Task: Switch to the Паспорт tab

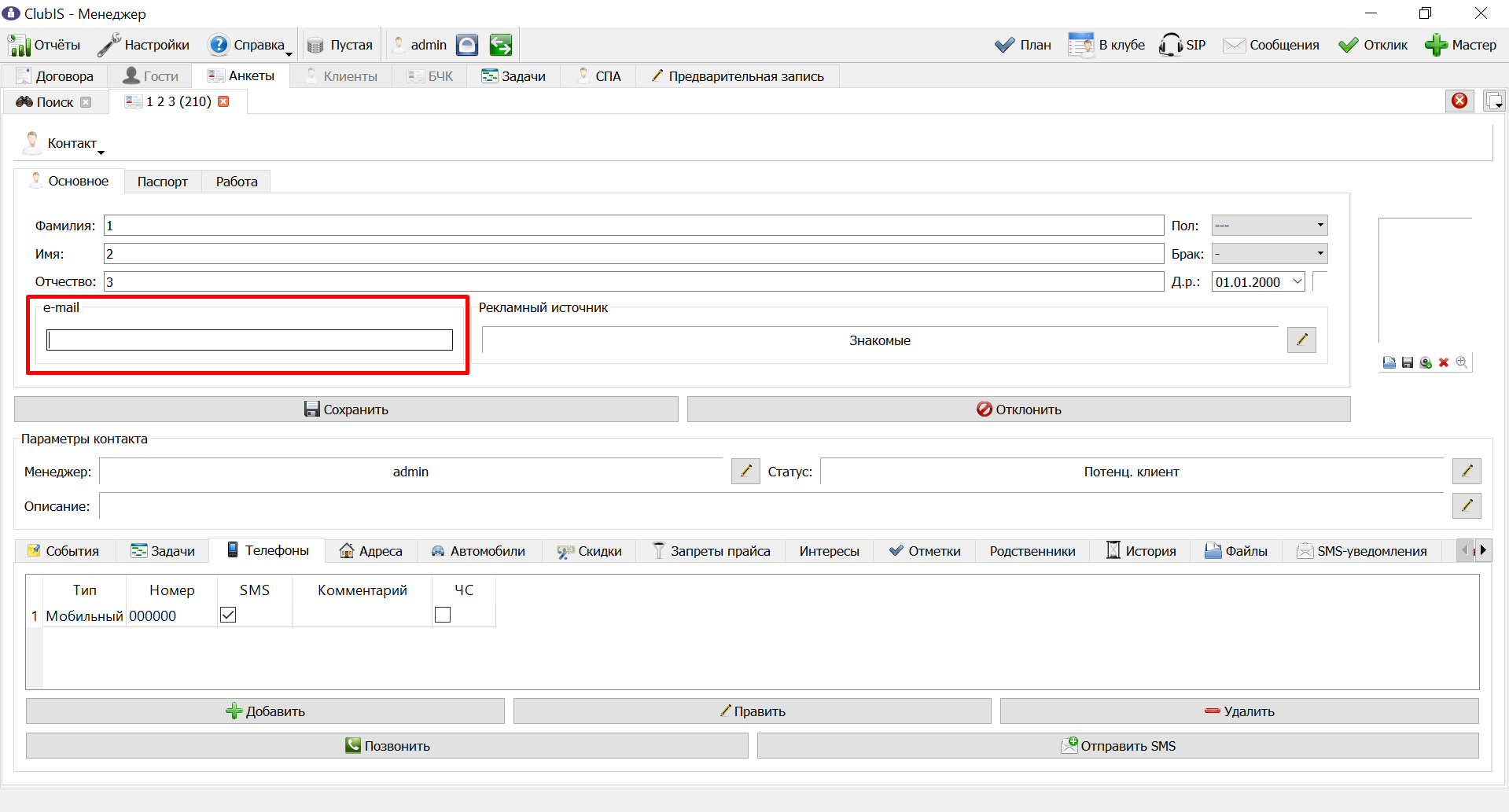Action: tap(163, 182)
